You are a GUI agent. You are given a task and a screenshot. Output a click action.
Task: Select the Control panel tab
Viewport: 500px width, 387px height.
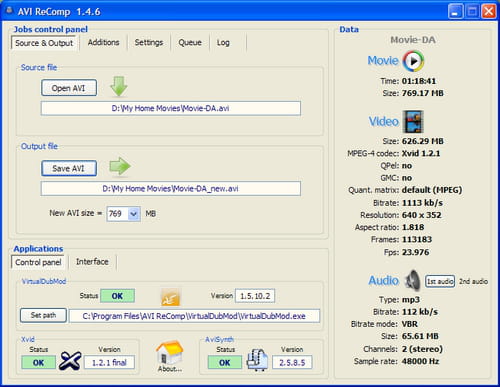coord(38,262)
